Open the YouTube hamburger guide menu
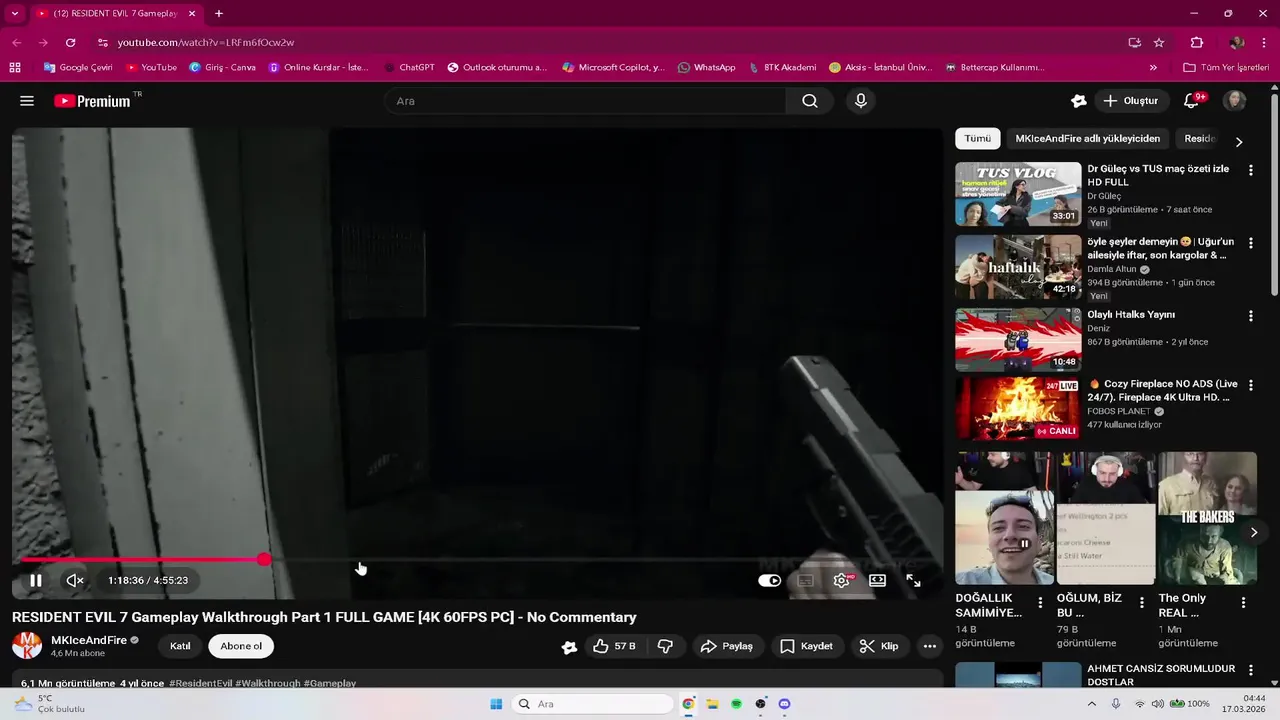Screen dimensions: 1280x720 click(27, 101)
